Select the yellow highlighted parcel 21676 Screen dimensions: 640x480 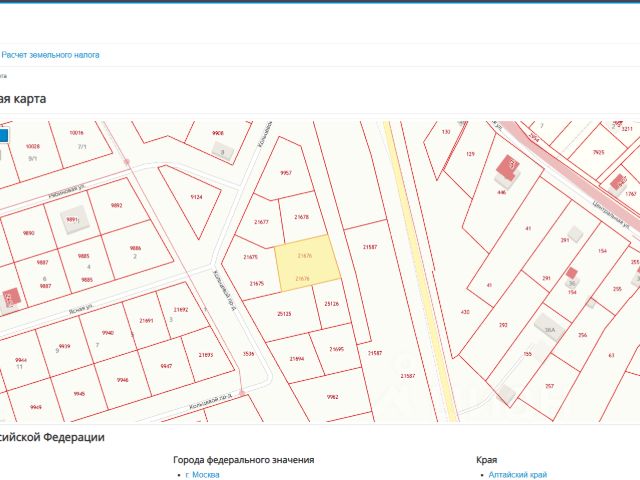click(x=307, y=263)
